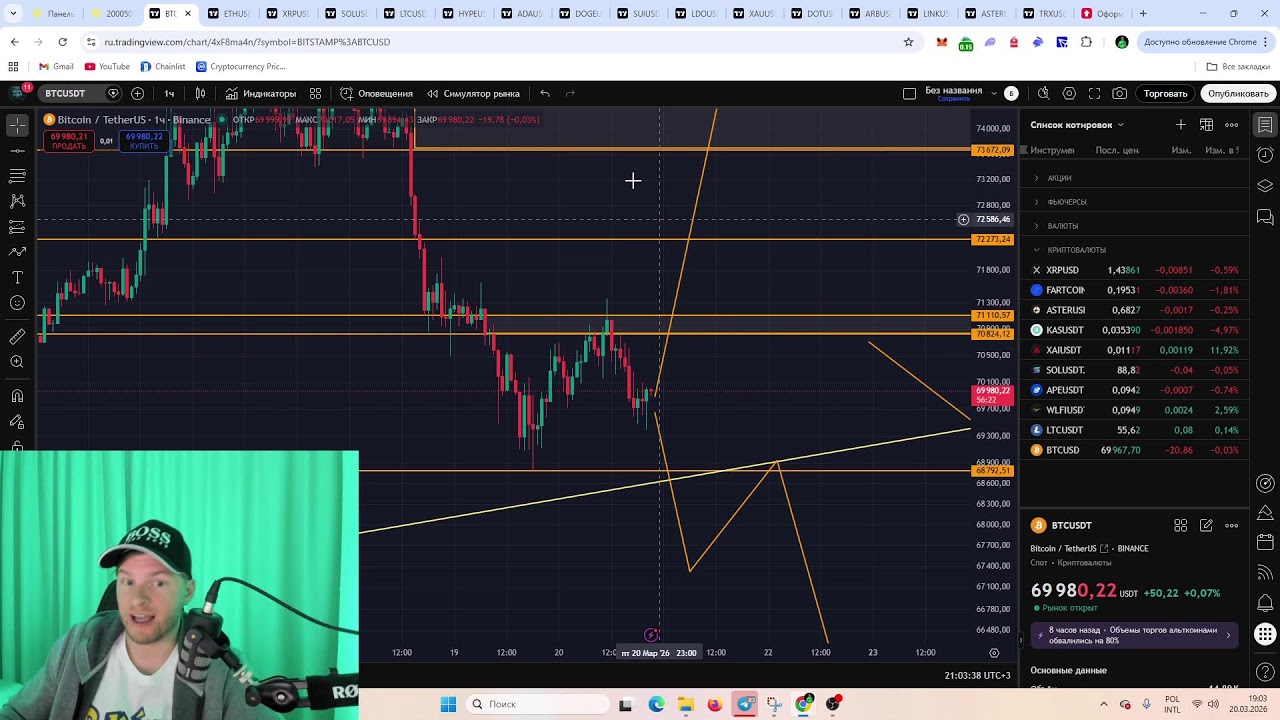Add a symbol to the watchlist
1280x720 pixels.
coord(1181,125)
